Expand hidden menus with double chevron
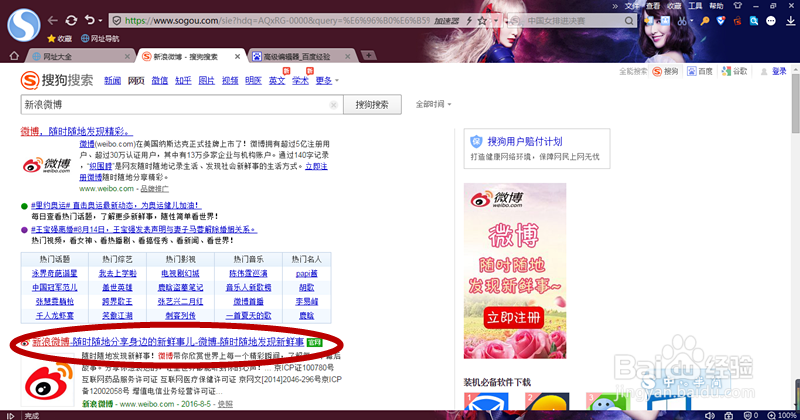800x420 pixels. point(615,6)
